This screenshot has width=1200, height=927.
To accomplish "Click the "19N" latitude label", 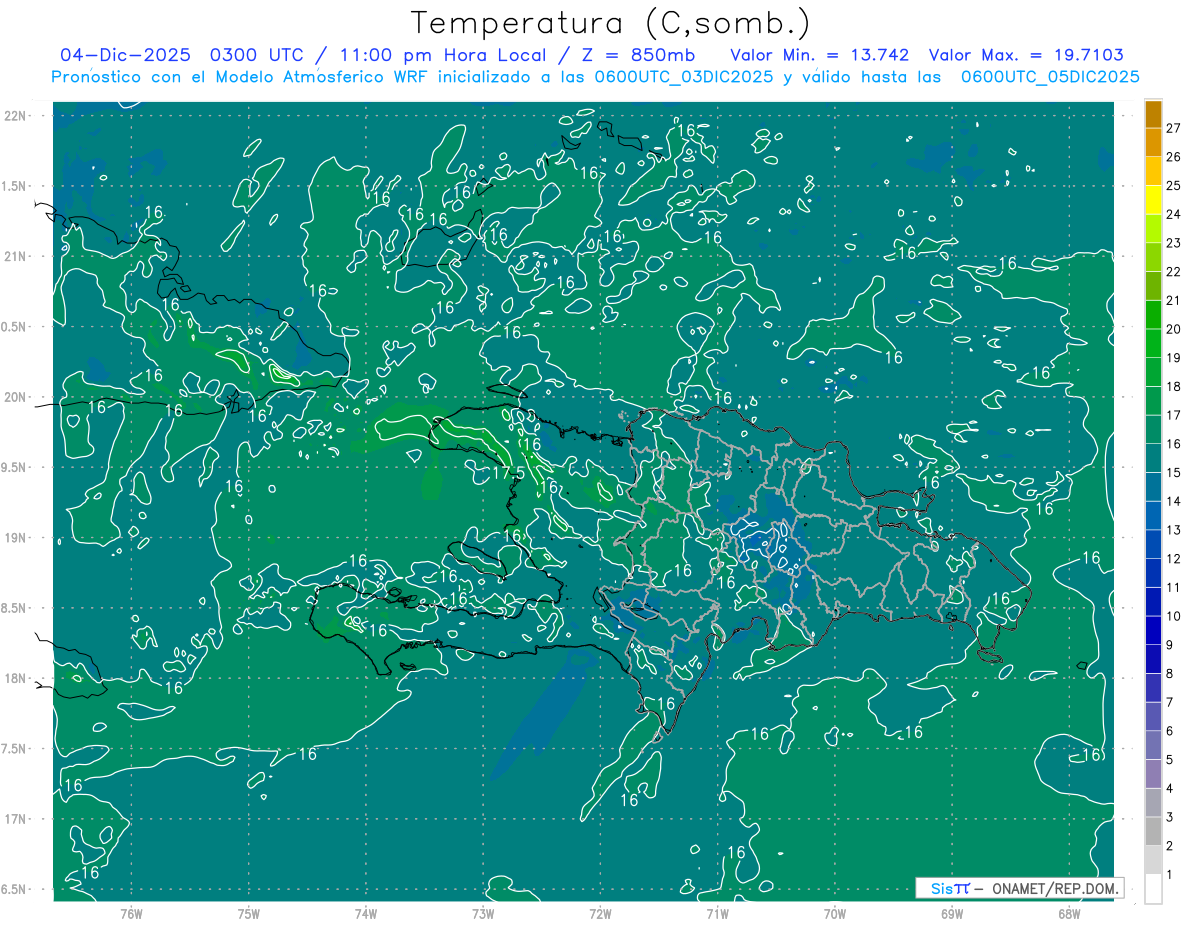I will coord(15,538).
